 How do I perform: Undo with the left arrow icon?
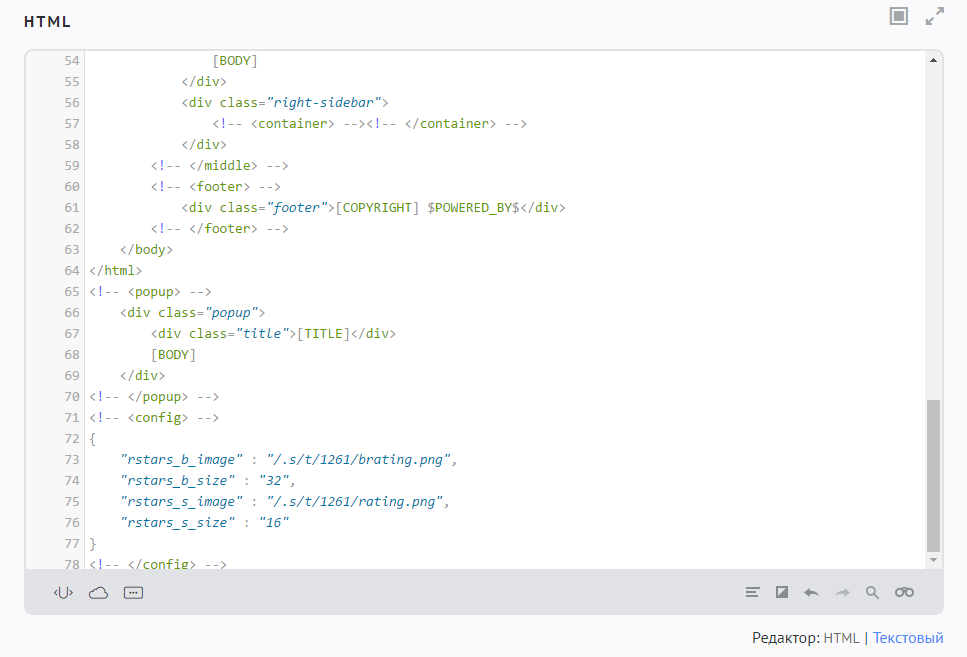click(811, 592)
